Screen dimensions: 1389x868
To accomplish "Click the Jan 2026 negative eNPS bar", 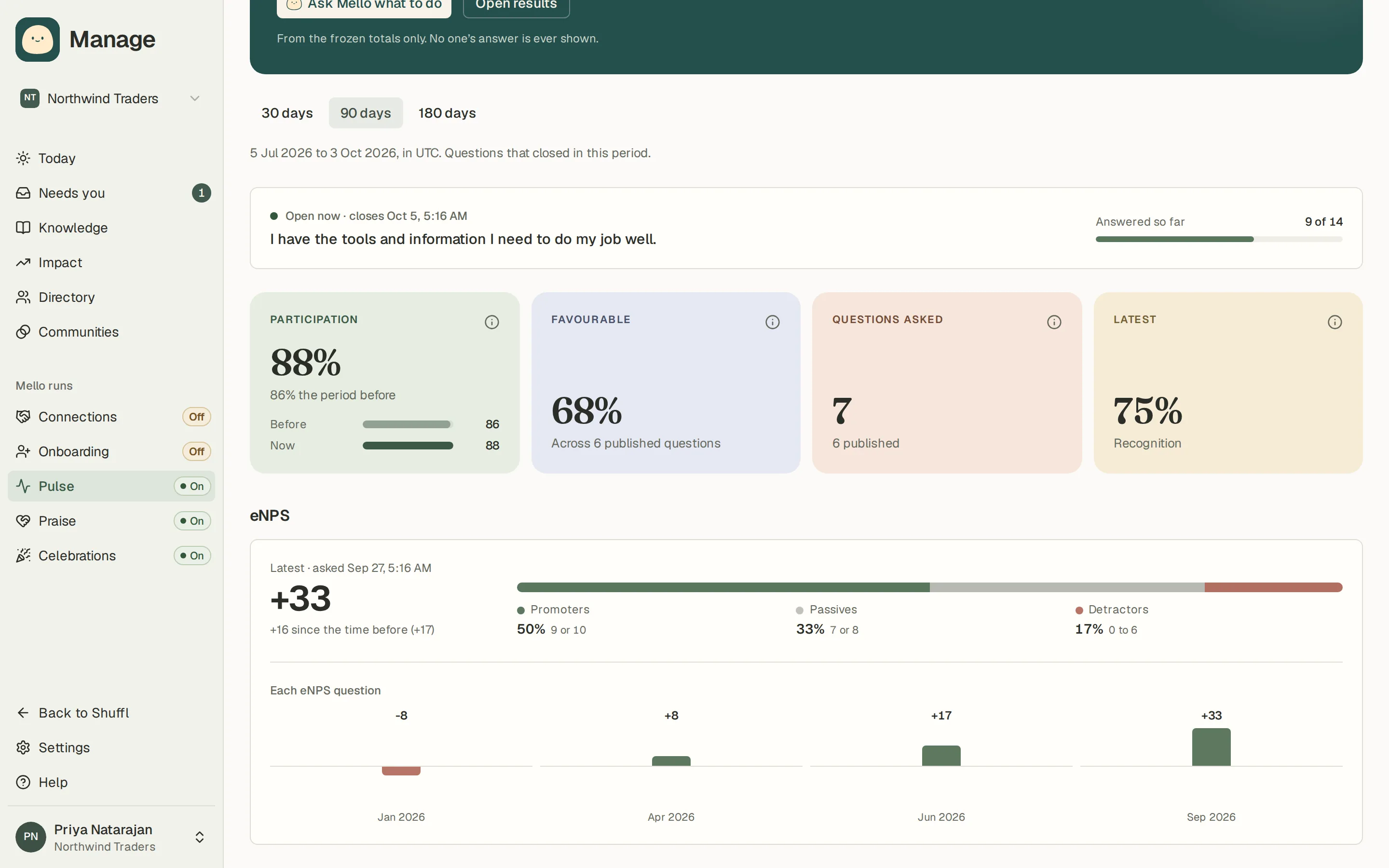I will [401, 771].
